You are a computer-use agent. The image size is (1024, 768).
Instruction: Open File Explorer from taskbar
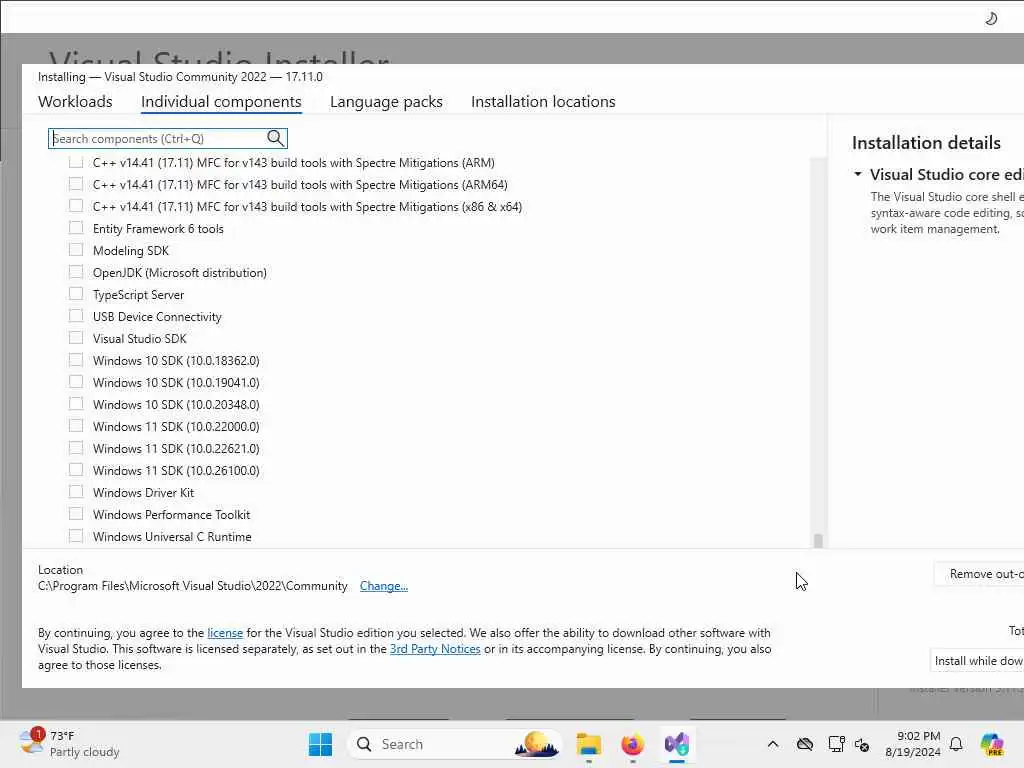pyautogui.click(x=588, y=744)
